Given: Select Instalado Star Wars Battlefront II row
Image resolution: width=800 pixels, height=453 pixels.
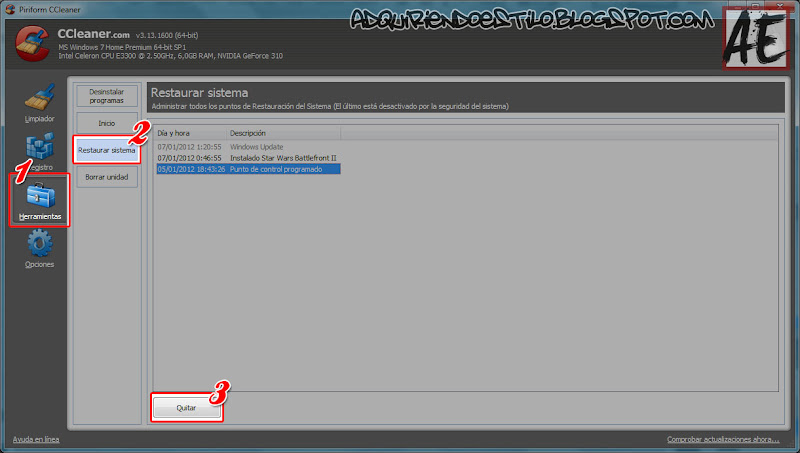Looking at the screenshot, I should (x=248, y=158).
